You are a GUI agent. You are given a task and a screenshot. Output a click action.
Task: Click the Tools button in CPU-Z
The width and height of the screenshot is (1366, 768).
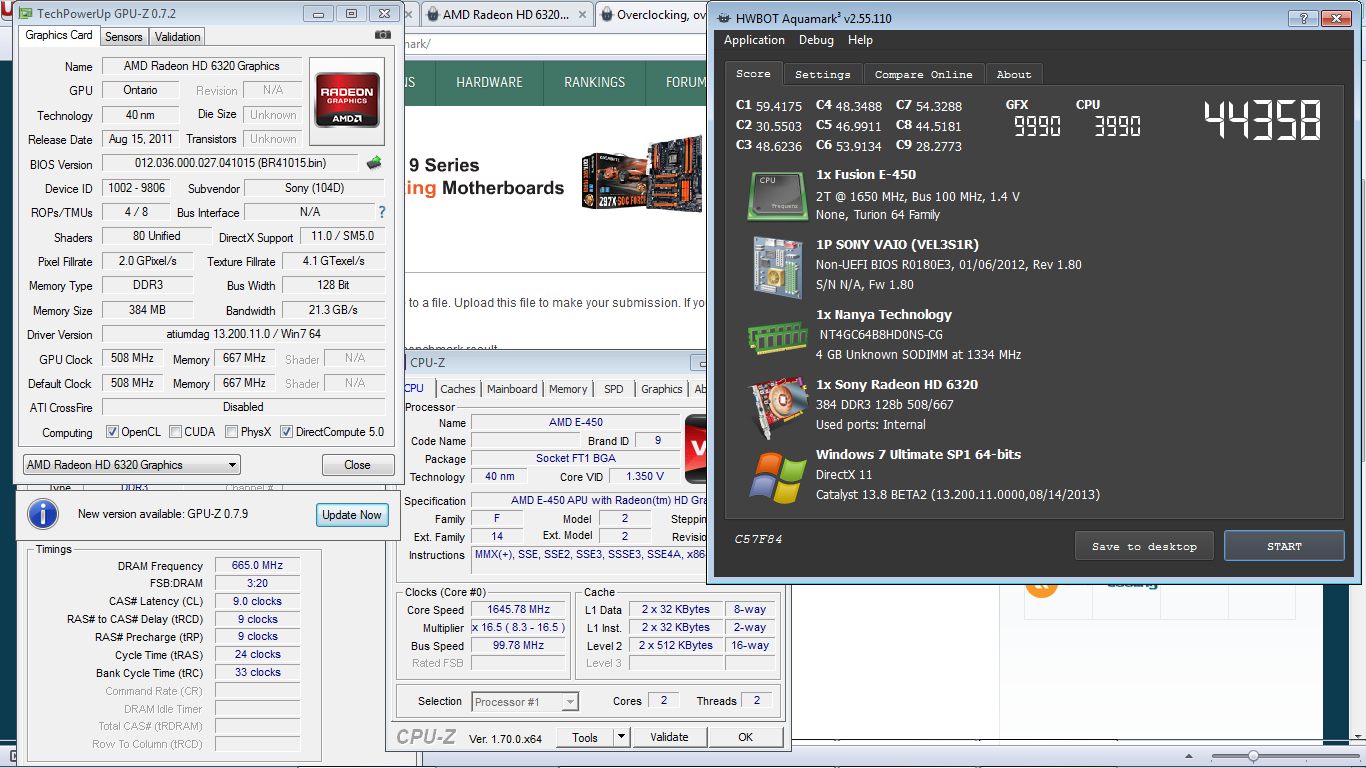click(585, 738)
